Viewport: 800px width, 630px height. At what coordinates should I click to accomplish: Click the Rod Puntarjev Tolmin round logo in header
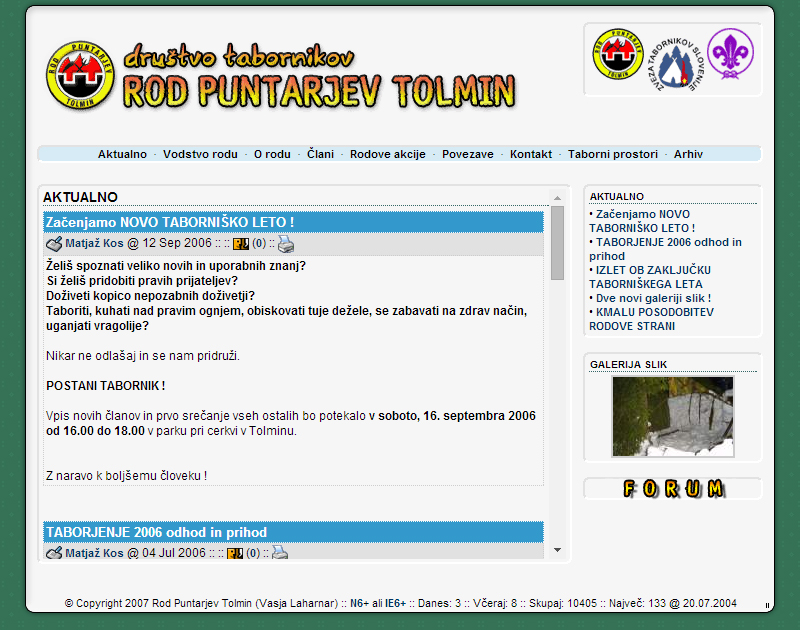[80, 75]
